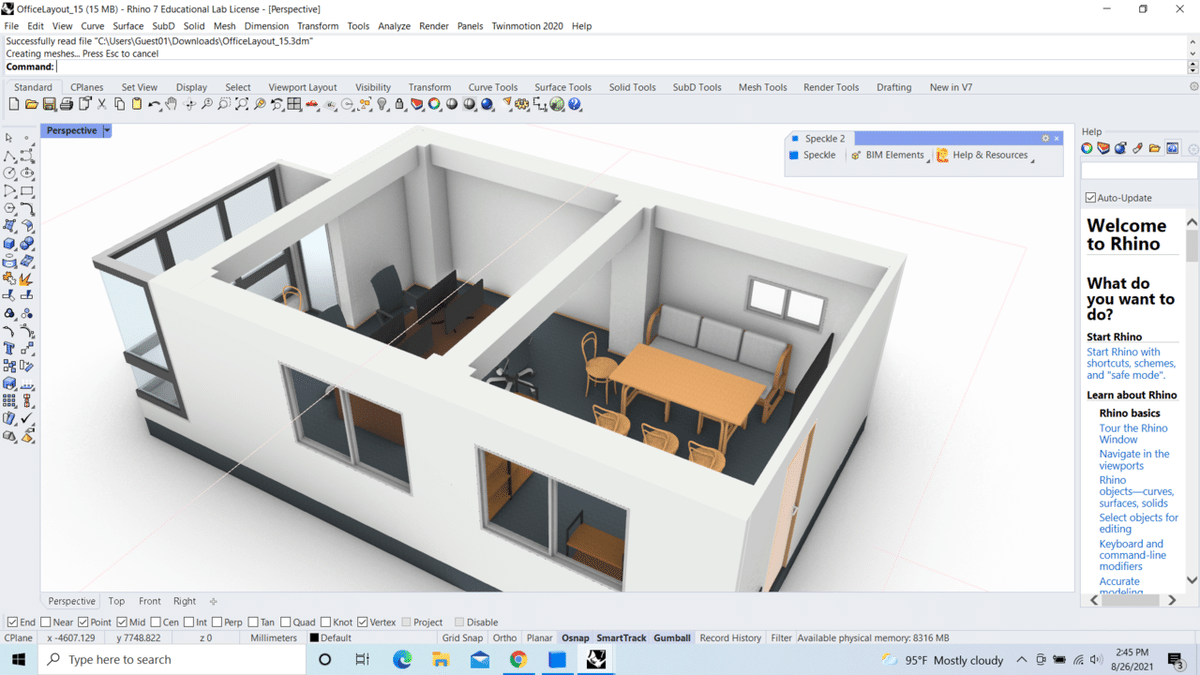Toggle the Perp osnap checkbox

click(x=218, y=622)
